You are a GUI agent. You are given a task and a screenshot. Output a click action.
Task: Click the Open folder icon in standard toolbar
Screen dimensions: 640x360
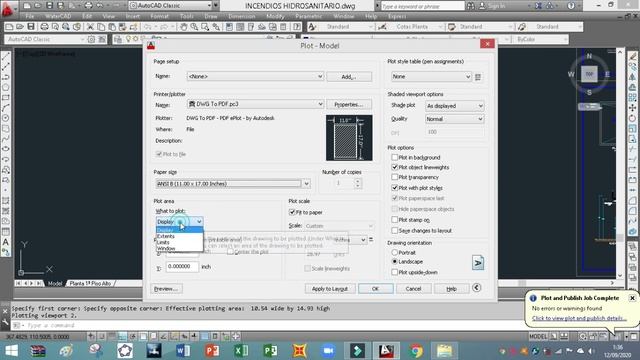[20, 27]
